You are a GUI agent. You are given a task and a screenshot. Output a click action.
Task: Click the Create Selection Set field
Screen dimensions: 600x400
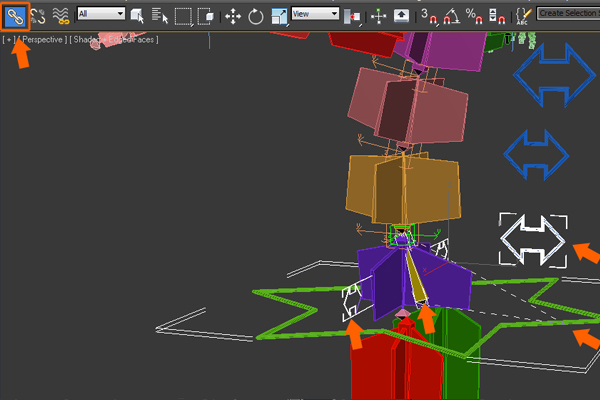click(568, 13)
